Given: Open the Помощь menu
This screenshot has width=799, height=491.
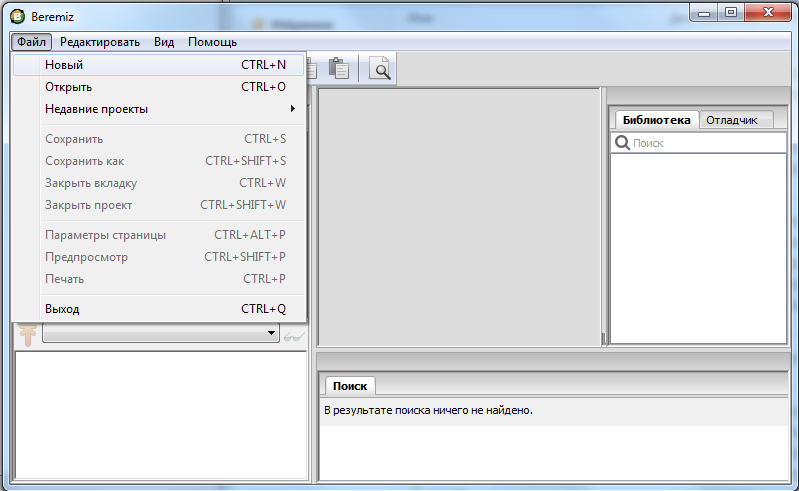Looking at the screenshot, I should click(212, 42).
